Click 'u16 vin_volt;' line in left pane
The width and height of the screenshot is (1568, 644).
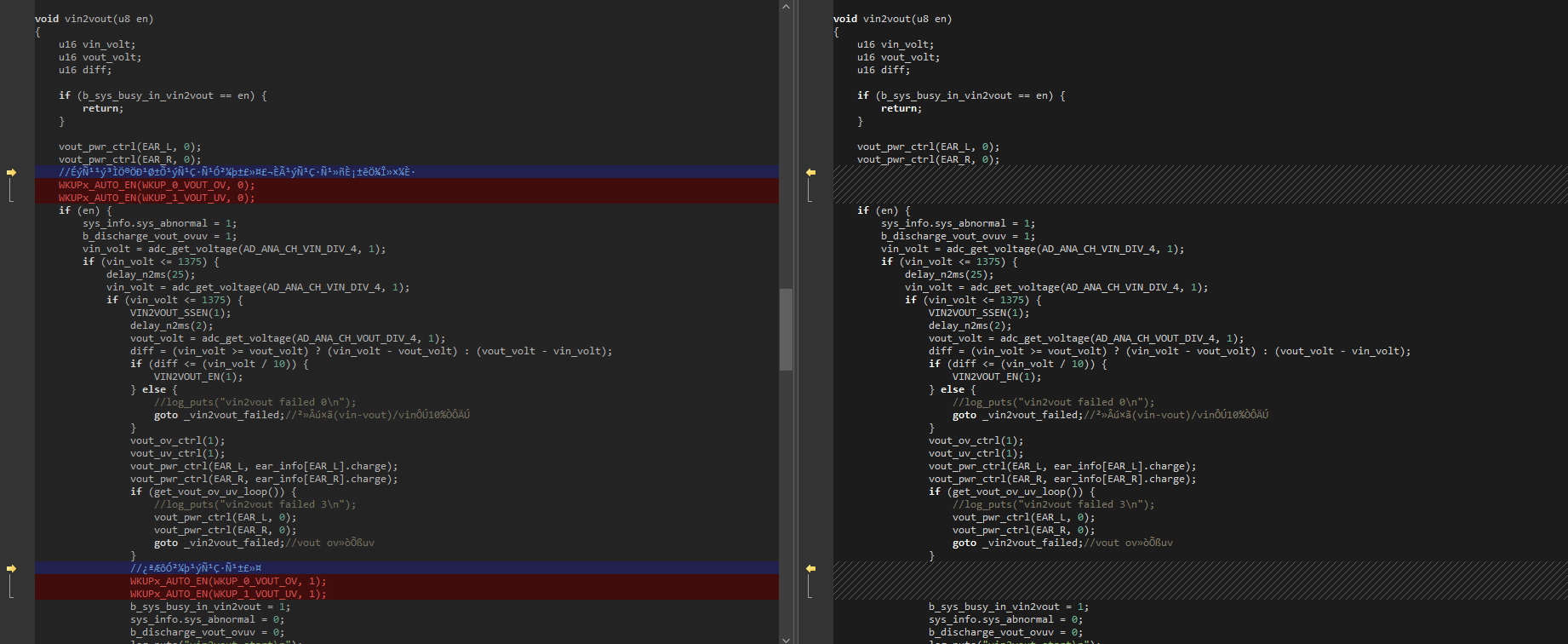point(97,44)
